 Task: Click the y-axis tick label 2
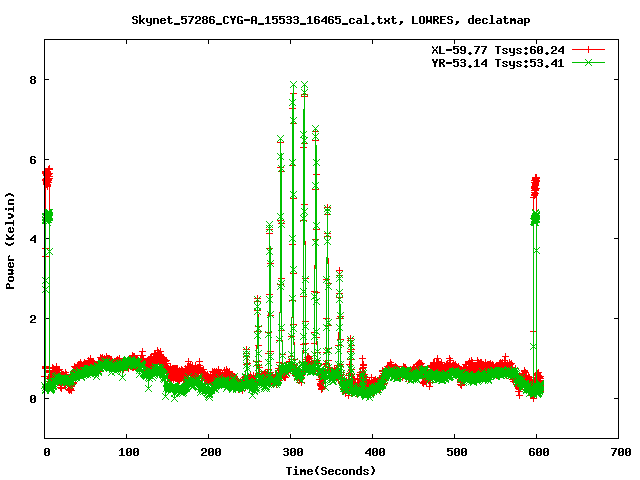[x=33, y=319]
